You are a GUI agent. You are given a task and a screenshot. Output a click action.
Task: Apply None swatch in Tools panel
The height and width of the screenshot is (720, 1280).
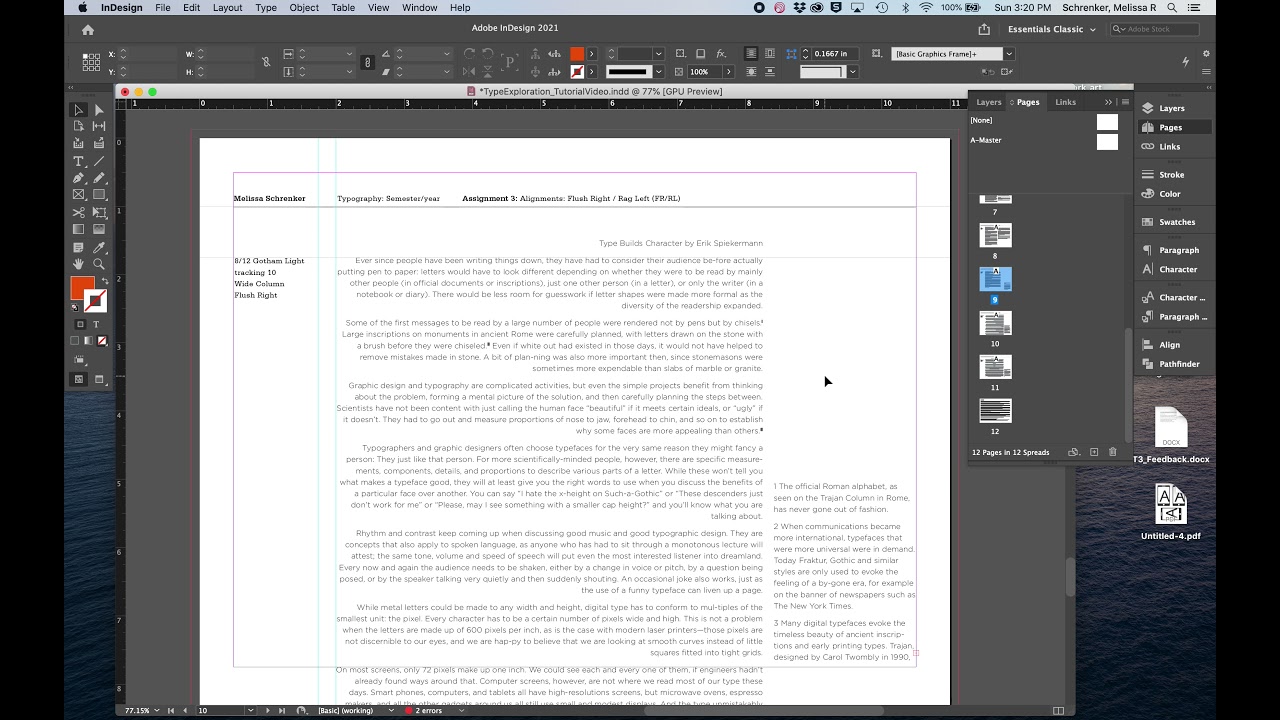[x=102, y=341]
